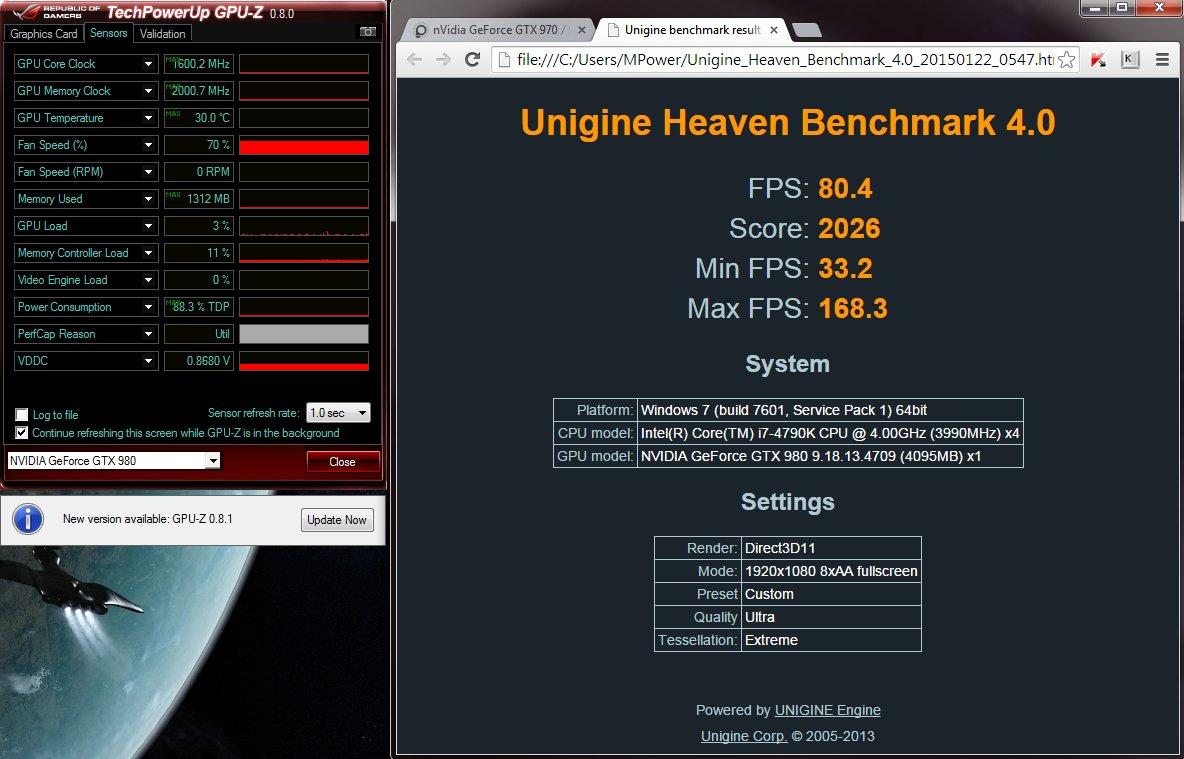Open Memory Used sensor dropdown

coord(149,199)
